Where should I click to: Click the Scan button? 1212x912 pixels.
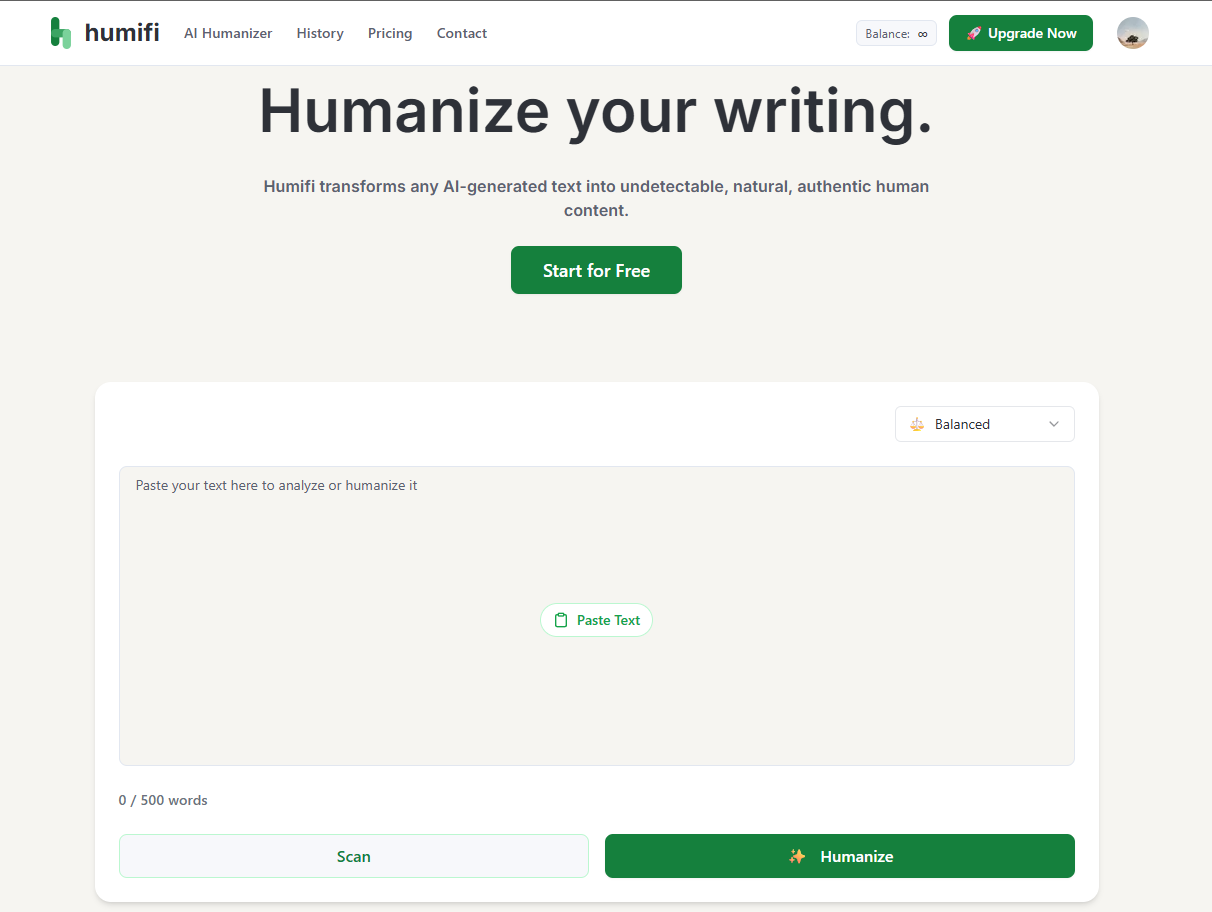(x=354, y=856)
